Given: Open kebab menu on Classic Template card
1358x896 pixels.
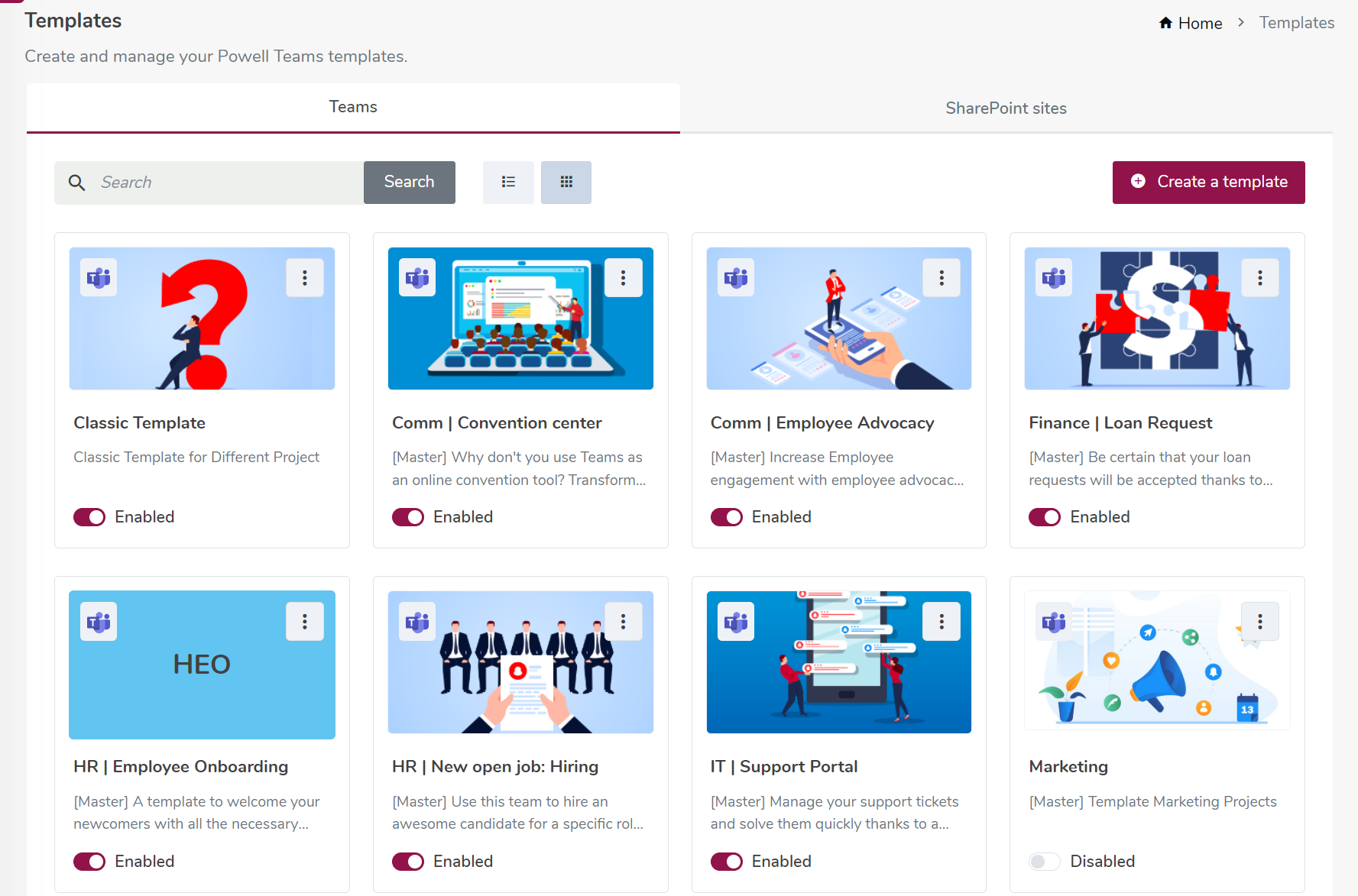Looking at the screenshot, I should click(305, 278).
